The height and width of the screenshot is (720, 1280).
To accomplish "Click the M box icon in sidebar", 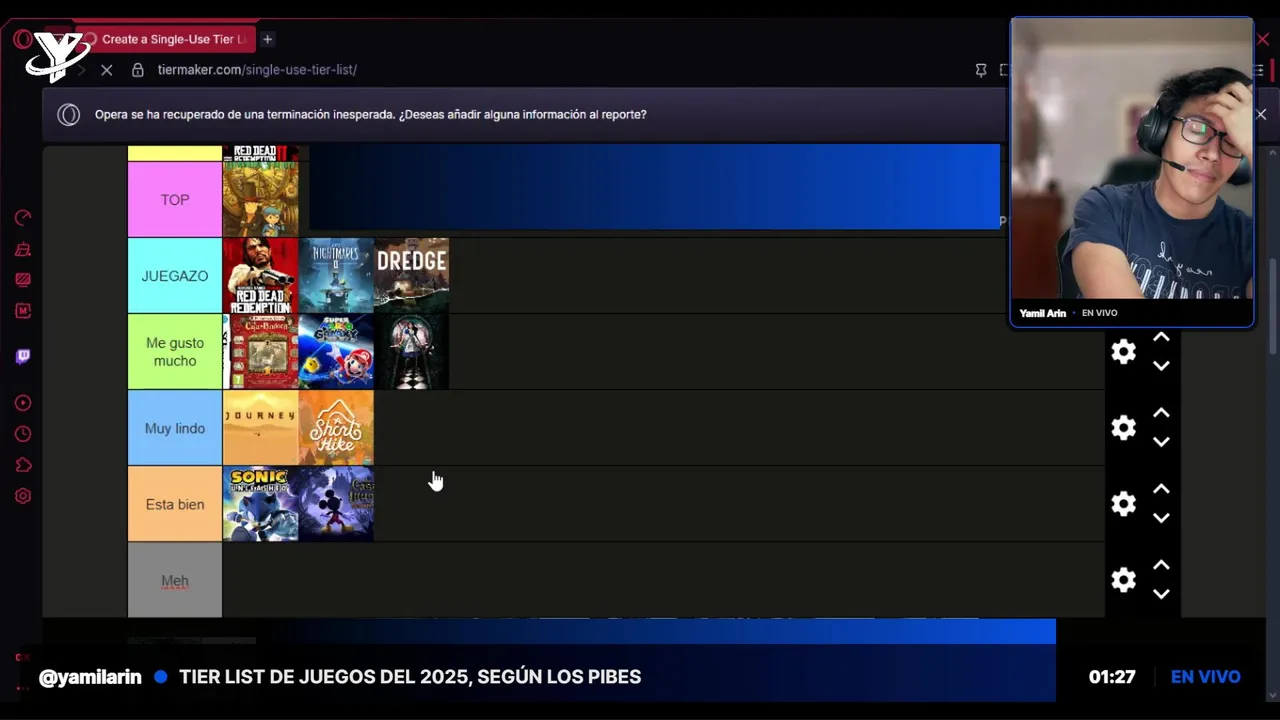I will (23, 311).
